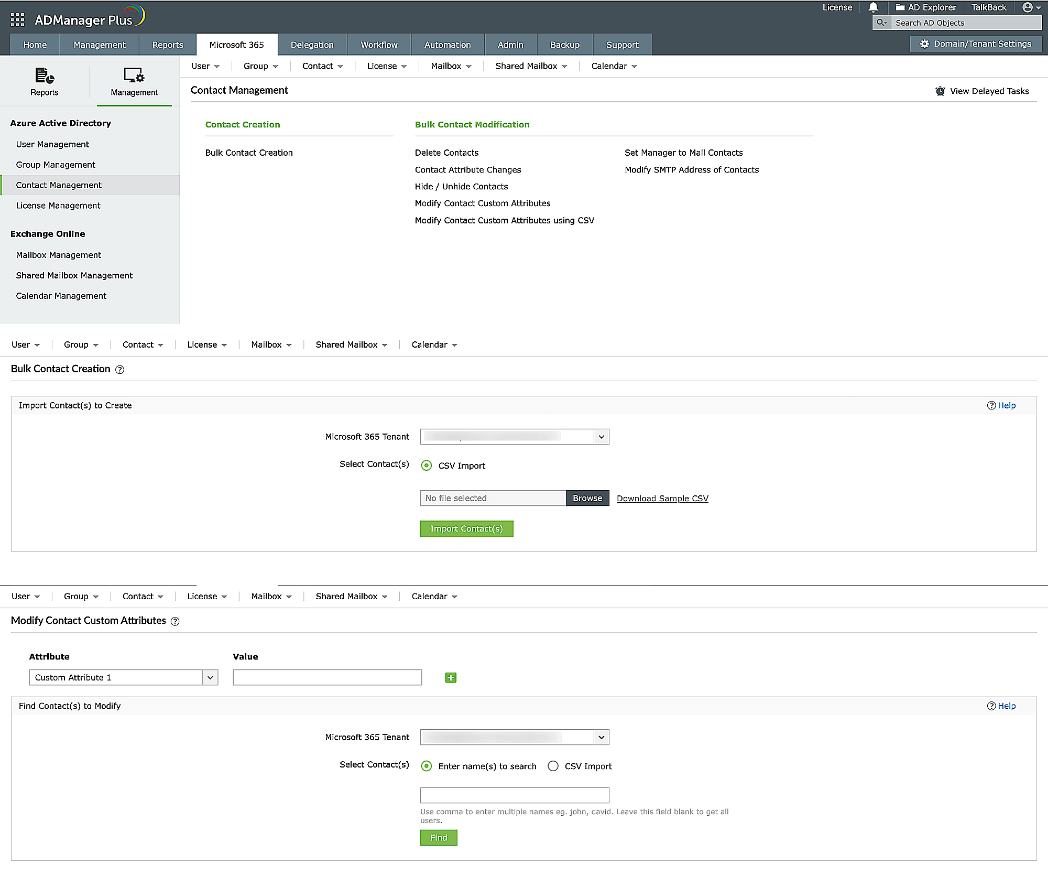Open Microsoft 365 Tenant dropdown in Find Contact(s) panel
The height and width of the screenshot is (877, 1048).
[515, 737]
